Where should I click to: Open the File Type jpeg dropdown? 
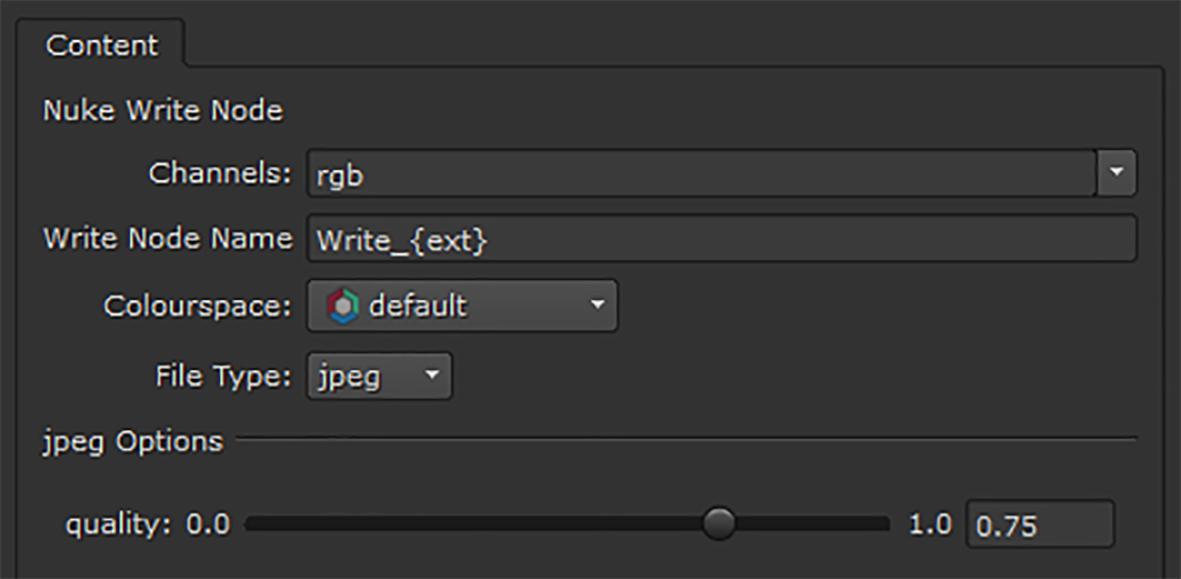click(x=379, y=376)
